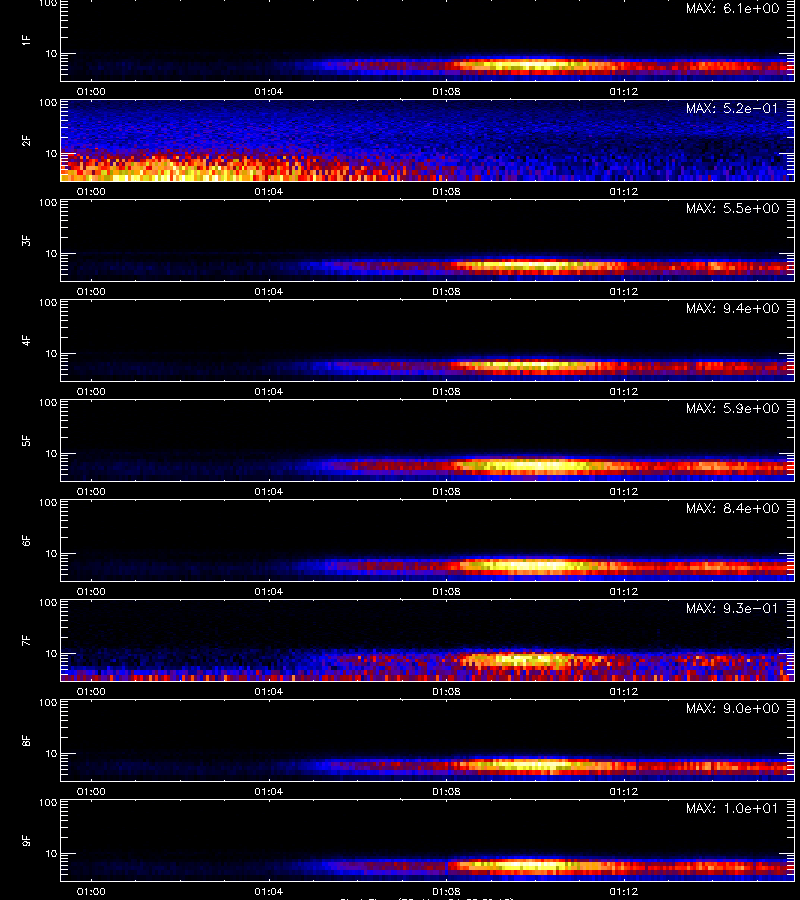Click the 'MAX: 5.9e+00' label in panel 5F
This screenshot has height=900, width=800.
[x=732, y=408]
